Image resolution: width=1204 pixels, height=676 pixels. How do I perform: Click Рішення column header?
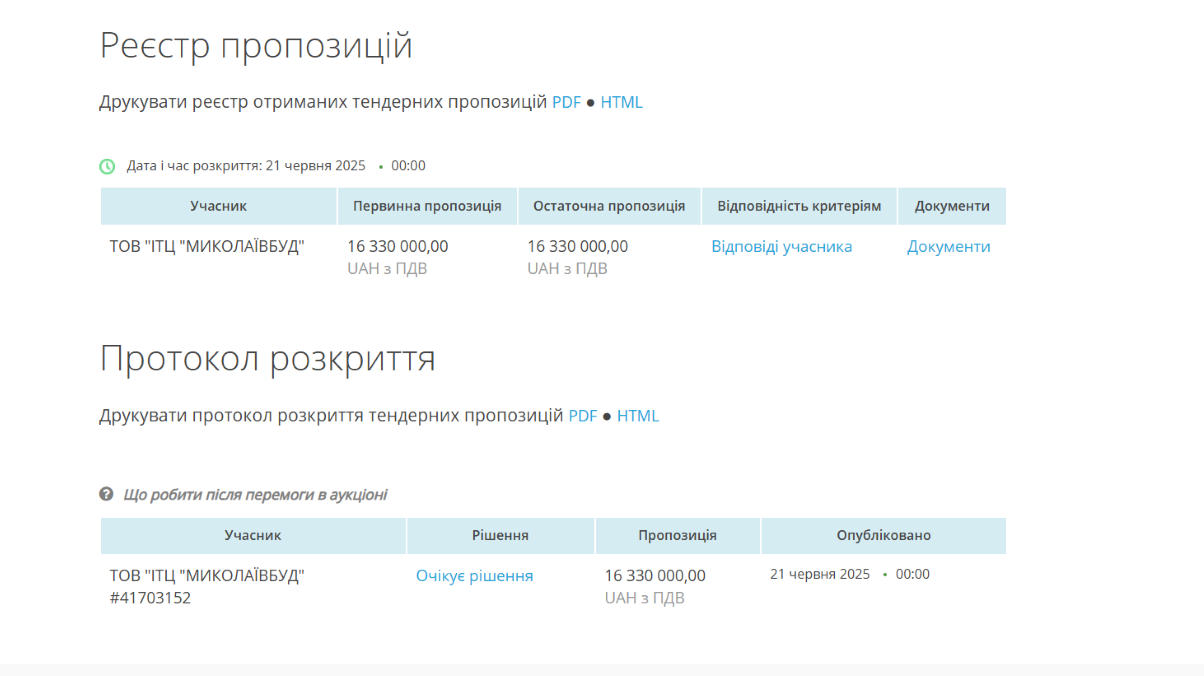click(x=500, y=536)
